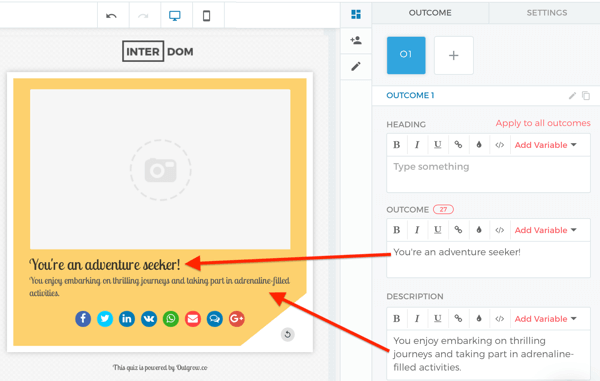Switch to the SETTINGS tab
This screenshot has width=600, height=381.
[x=546, y=13]
